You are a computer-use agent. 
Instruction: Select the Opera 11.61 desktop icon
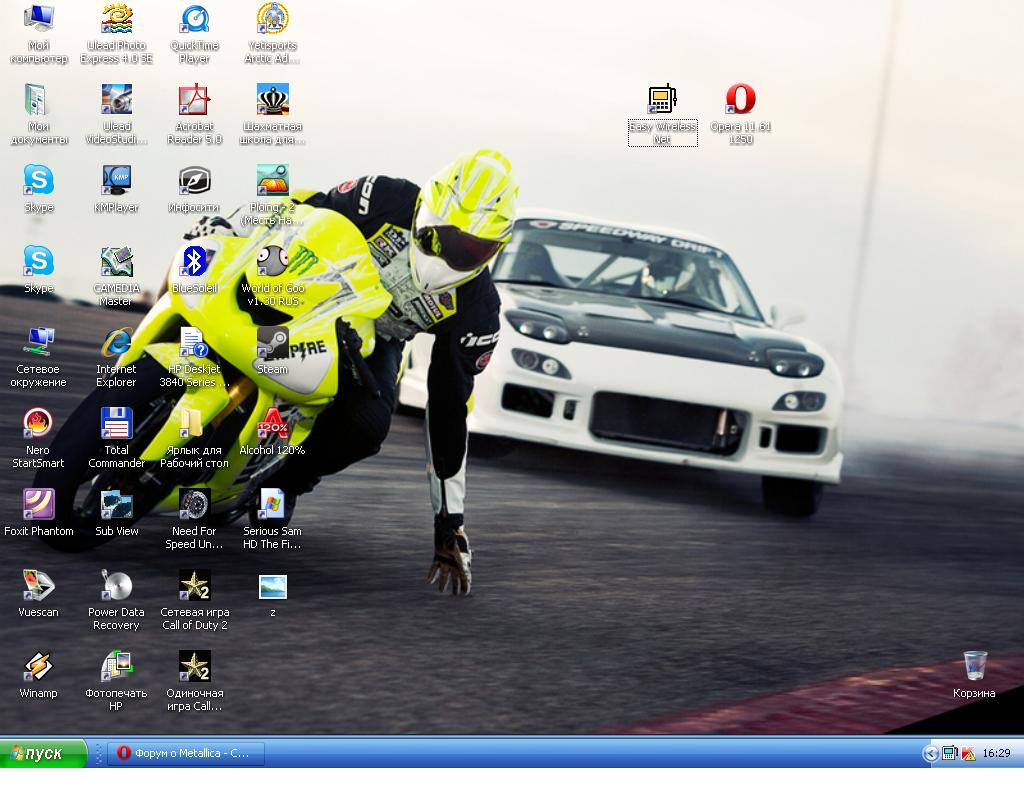[x=740, y=100]
